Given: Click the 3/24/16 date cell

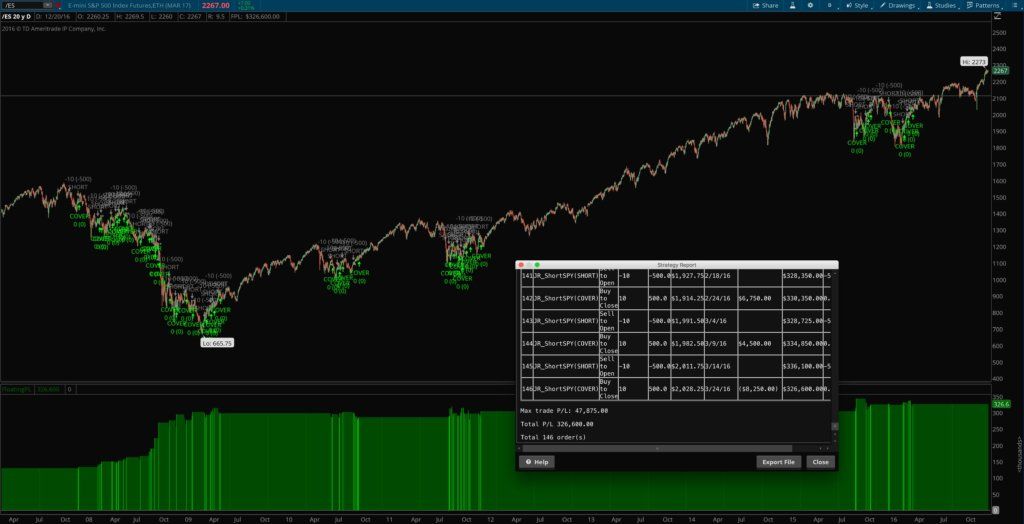Looking at the screenshot, I should 720,389.
